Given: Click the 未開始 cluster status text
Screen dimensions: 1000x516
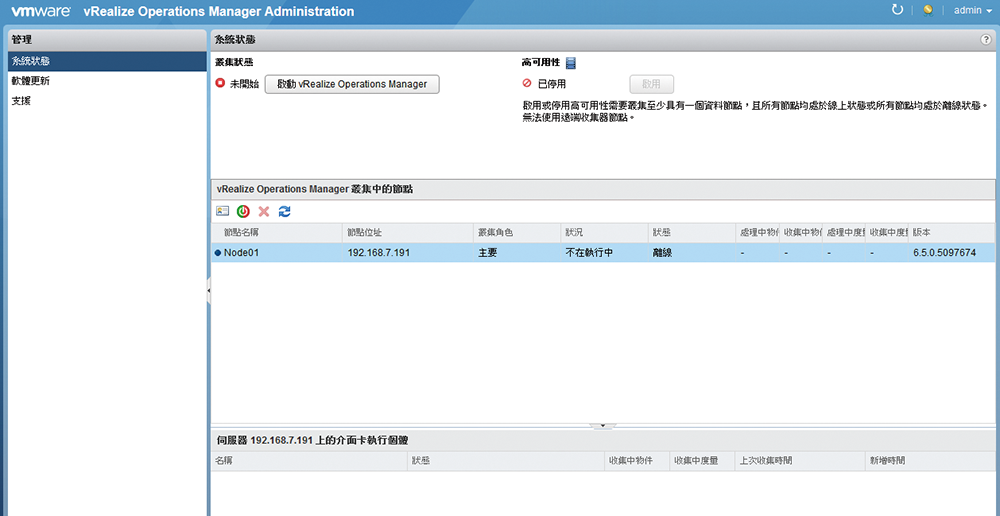Looking at the screenshot, I should (244, 84).
